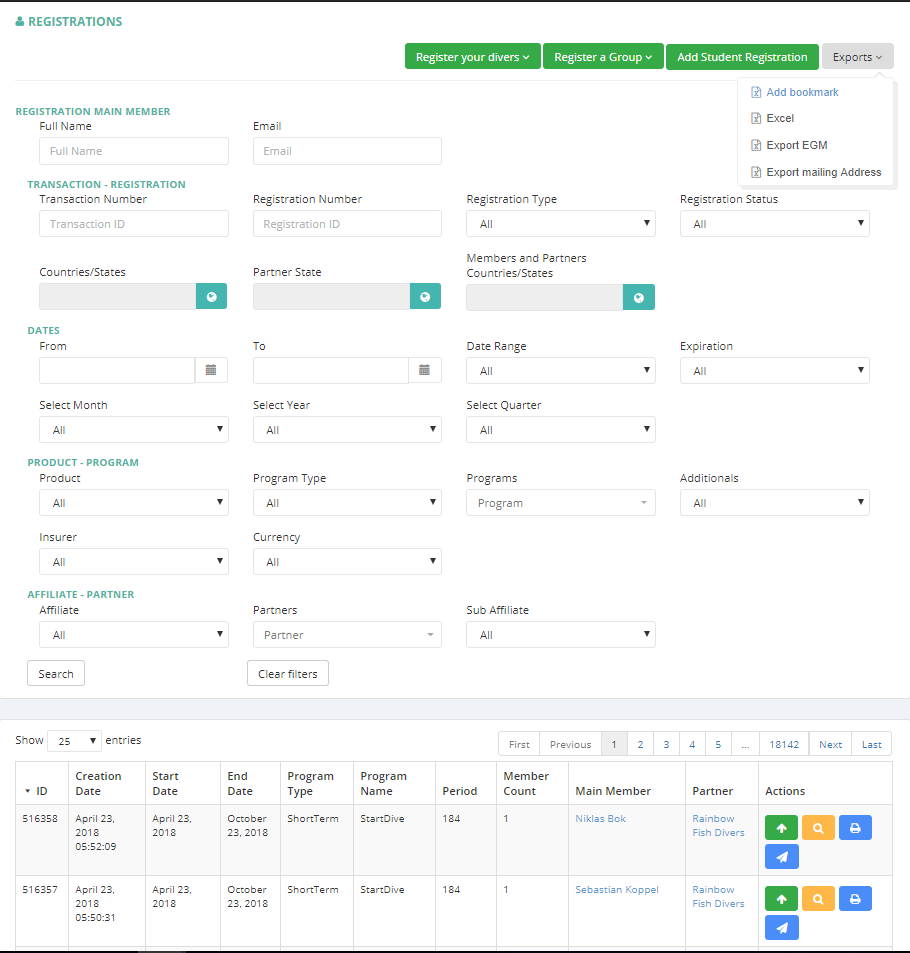Open the From date calendar icon
This screenshot has height=953, width=910.
coord(211,370)
